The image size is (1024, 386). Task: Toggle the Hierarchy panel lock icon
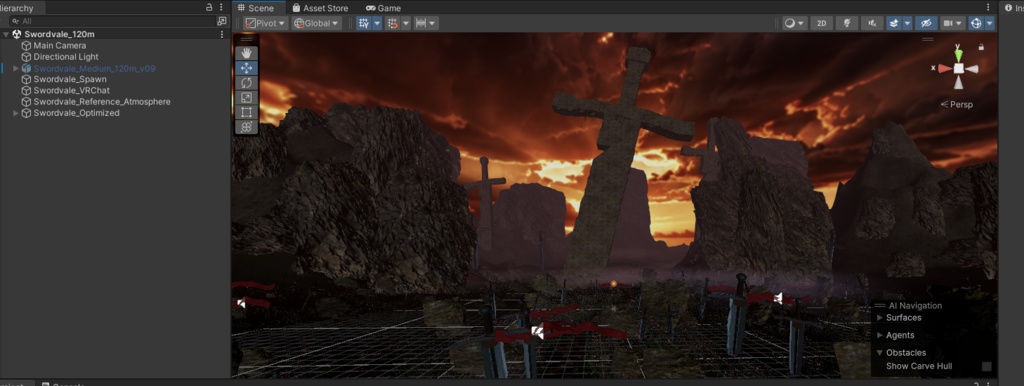(x=209, y=7)
